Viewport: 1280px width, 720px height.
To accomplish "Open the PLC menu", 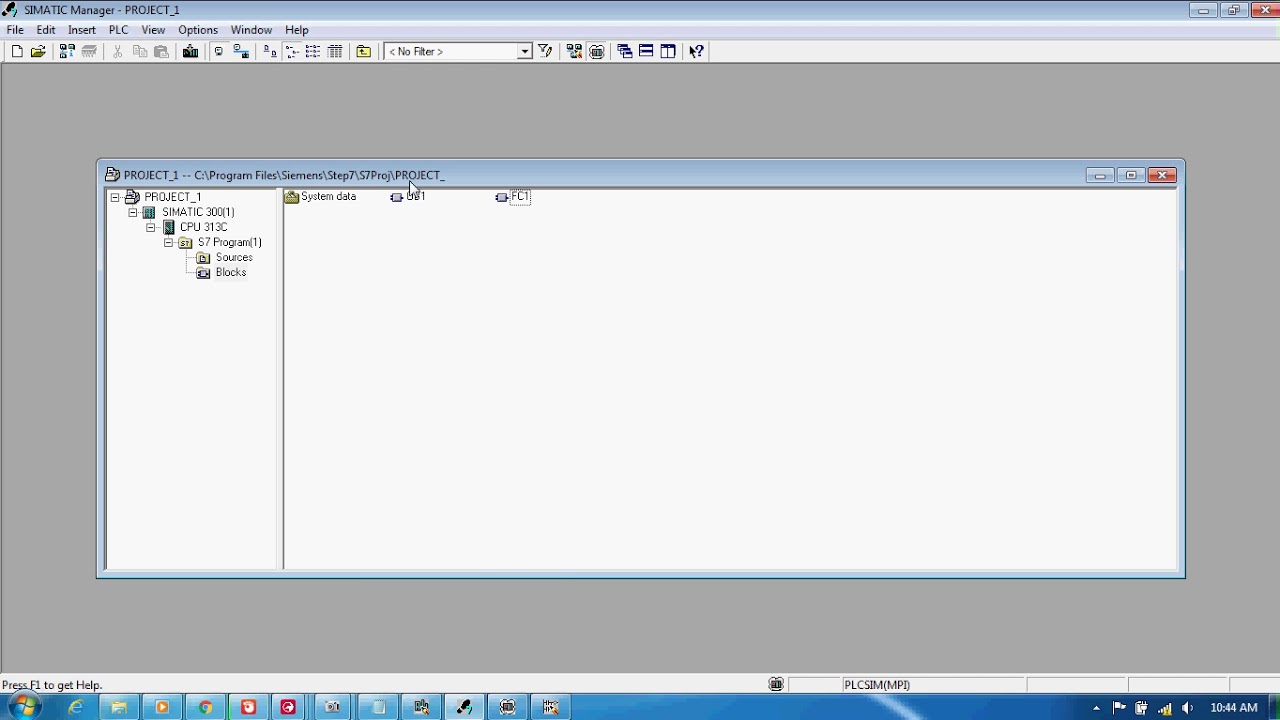I will coord(119,30).
